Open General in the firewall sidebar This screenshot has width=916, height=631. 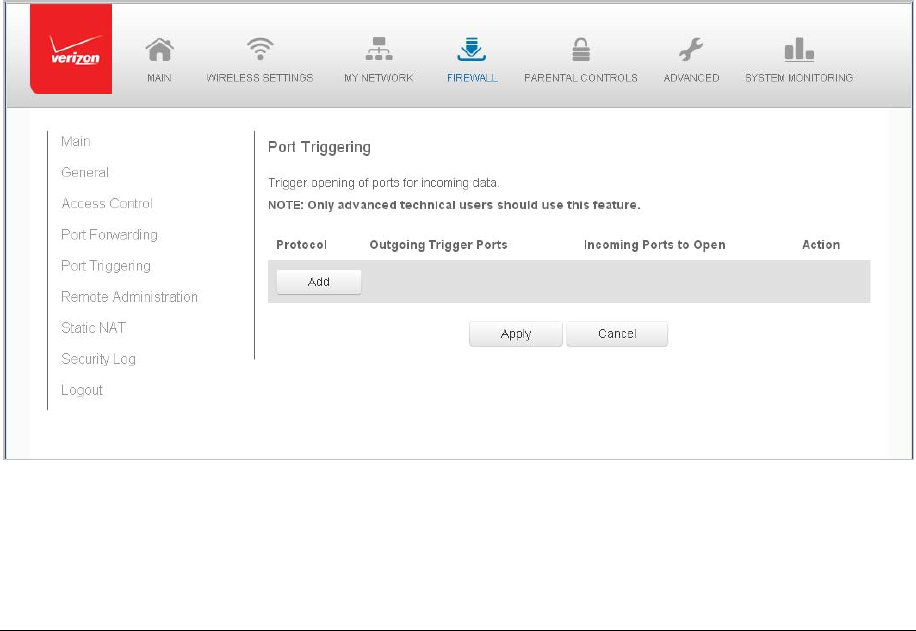[85, 172]
